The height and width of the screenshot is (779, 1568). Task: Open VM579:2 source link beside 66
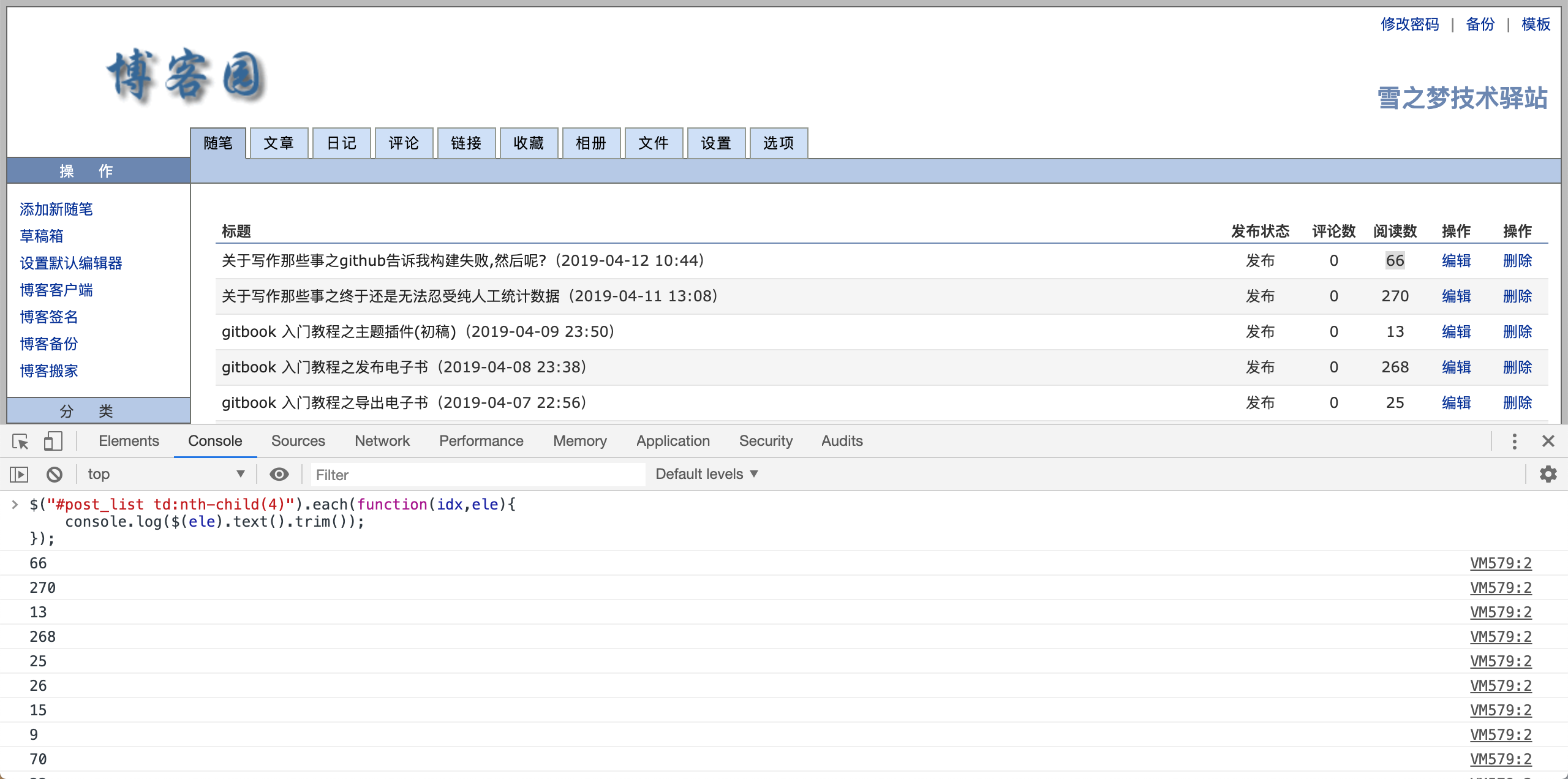[x=1500, y=563]
